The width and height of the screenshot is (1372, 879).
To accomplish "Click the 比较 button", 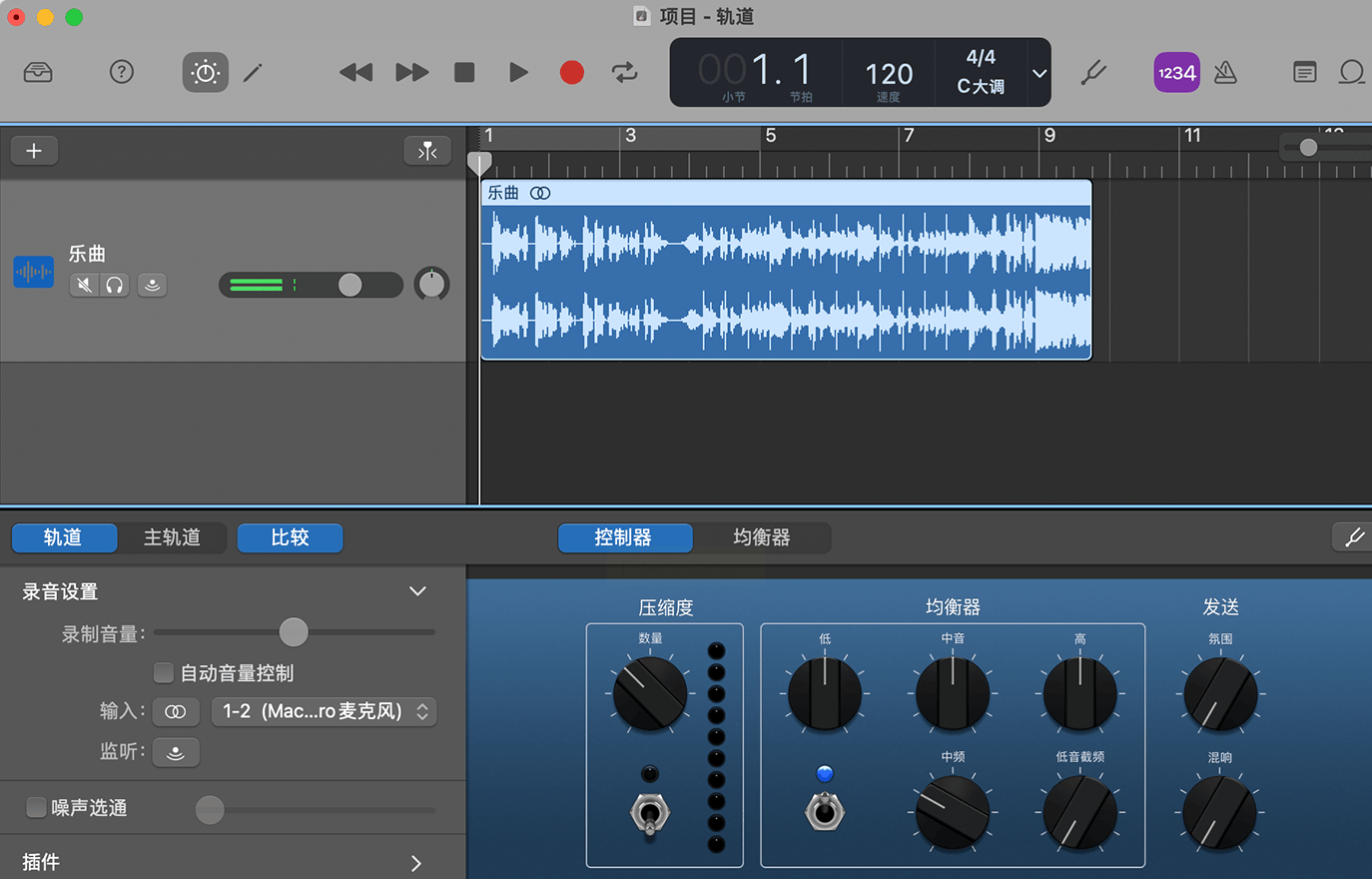I will [290, 537].
